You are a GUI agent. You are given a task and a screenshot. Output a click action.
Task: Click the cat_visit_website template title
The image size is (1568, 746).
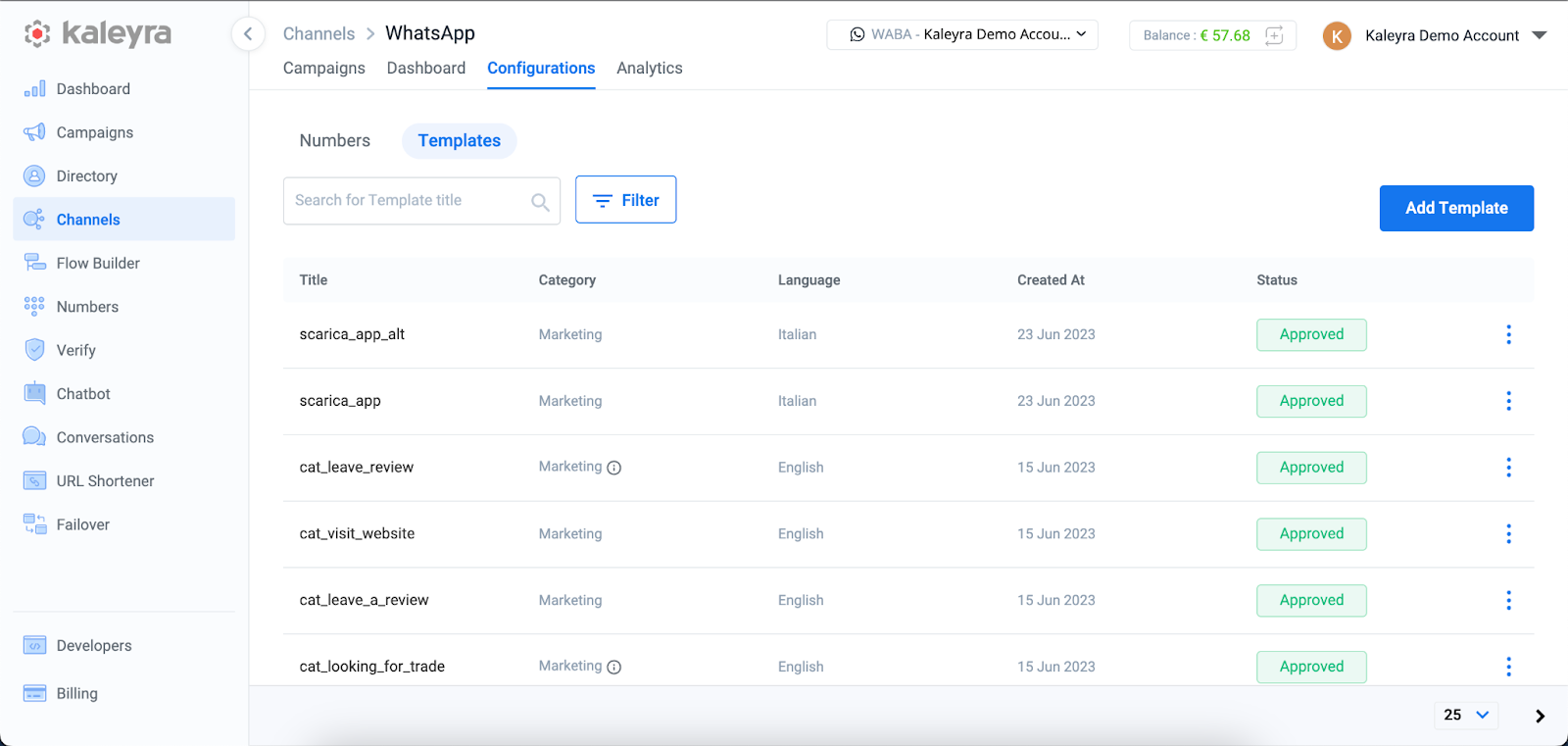[x=357, y=533]
